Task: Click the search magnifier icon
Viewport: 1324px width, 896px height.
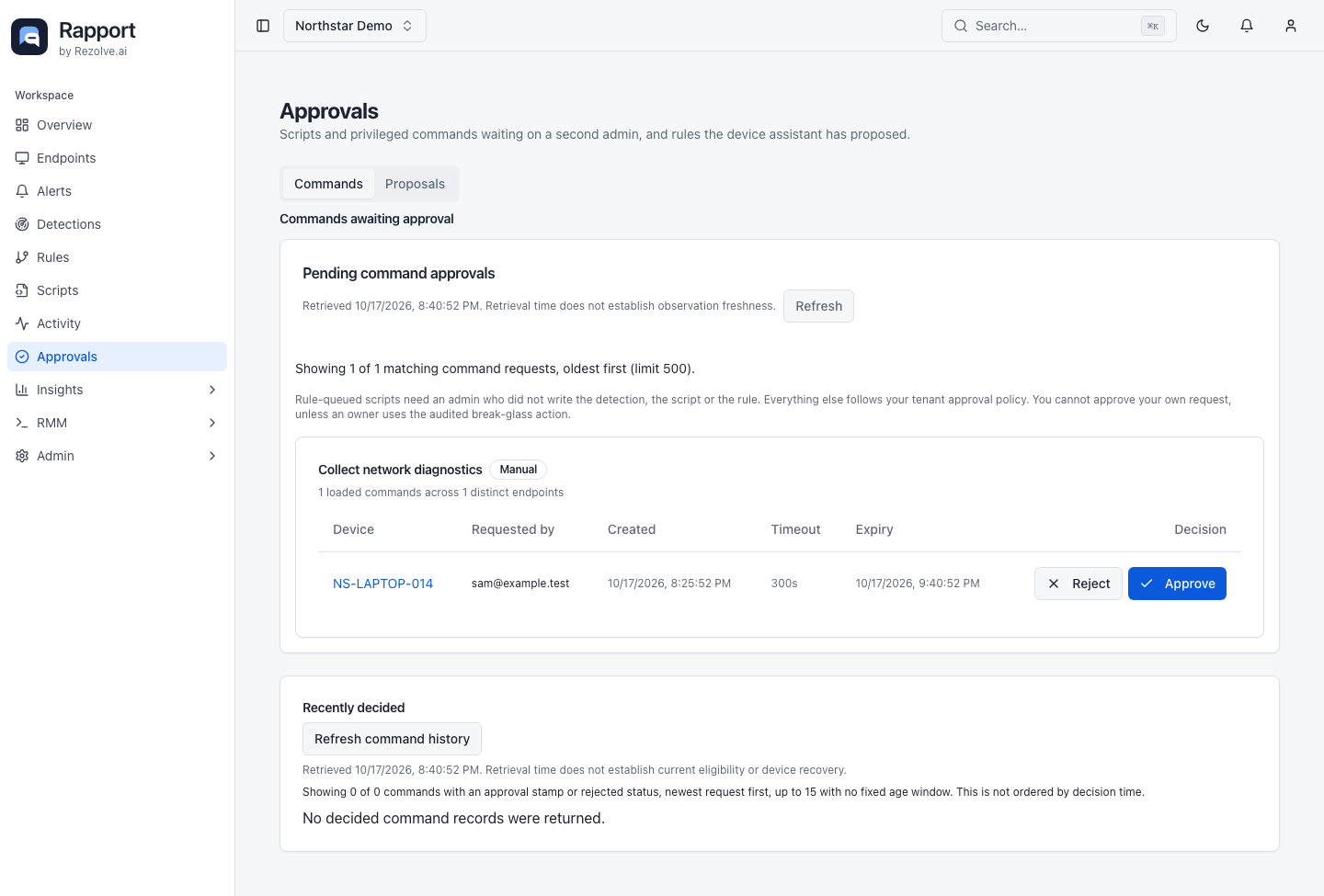Action: click(961, 26)
